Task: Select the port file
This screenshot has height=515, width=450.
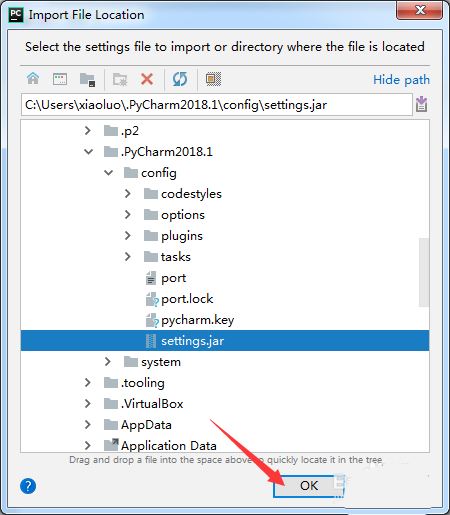Action: click(173, 278)
